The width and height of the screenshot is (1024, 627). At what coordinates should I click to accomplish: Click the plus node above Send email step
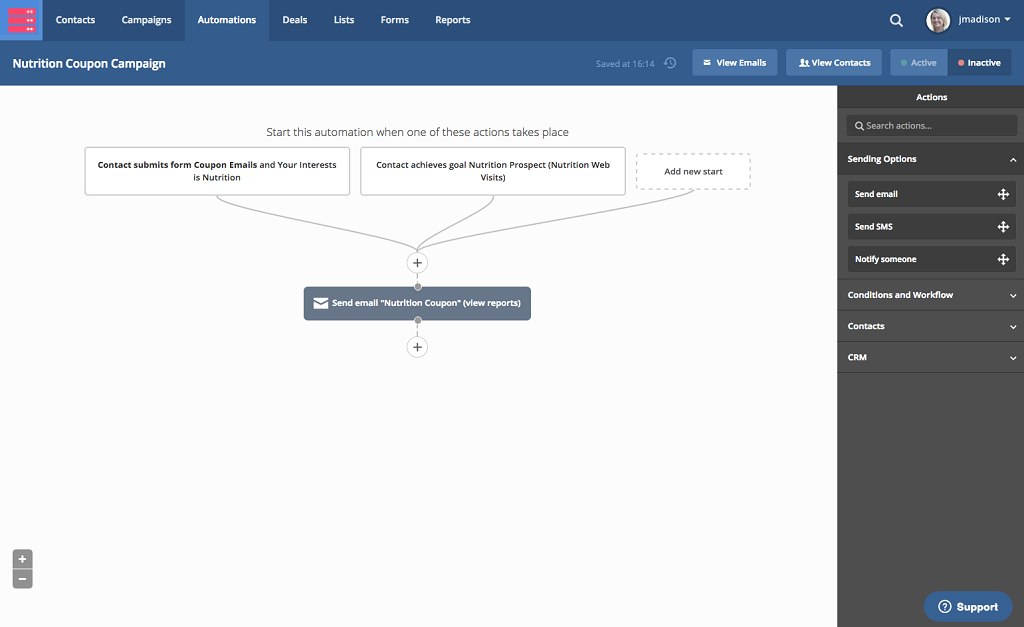[417, 263]
